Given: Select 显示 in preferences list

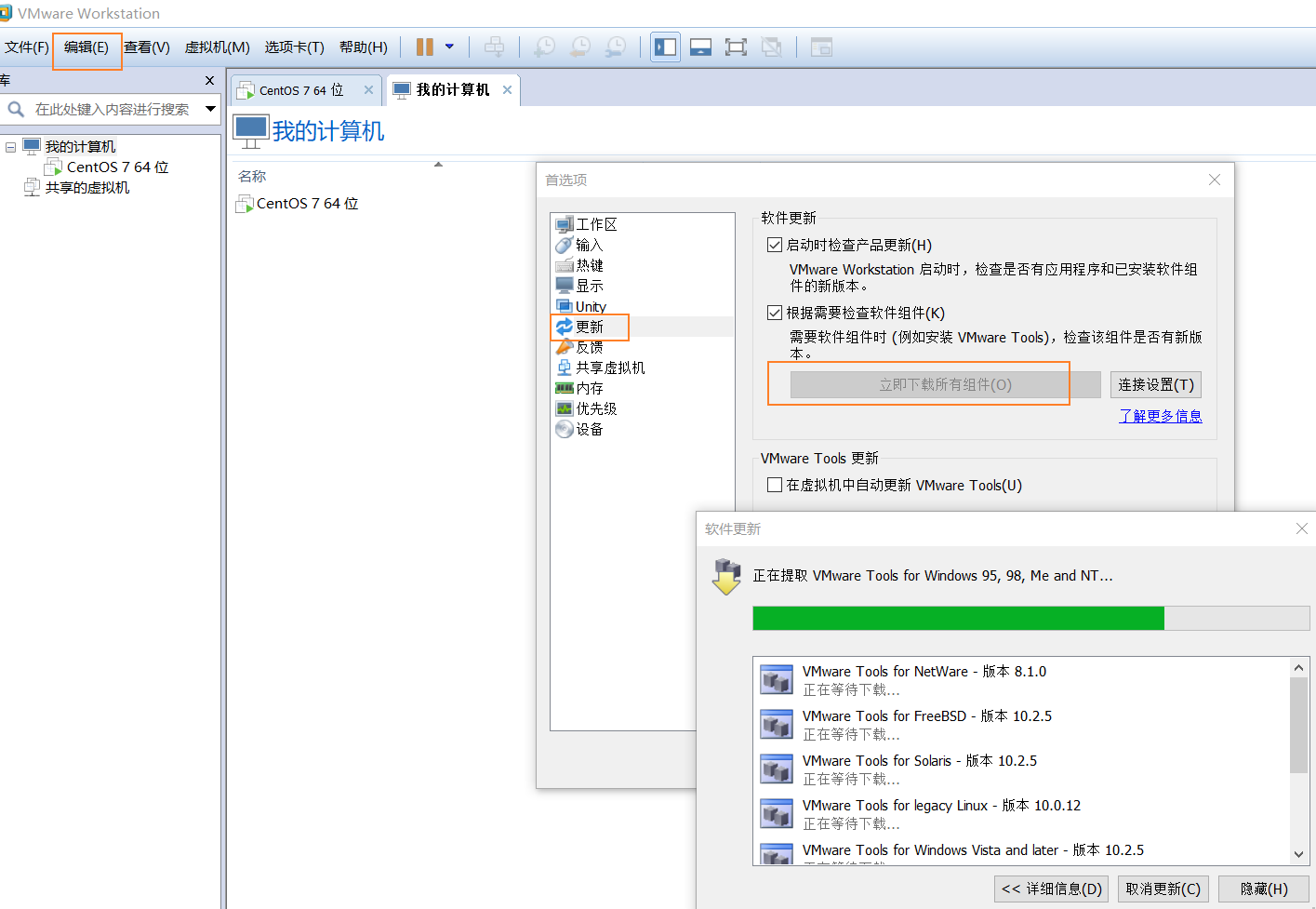Looking at the screenshot, I should coord(590,286).
